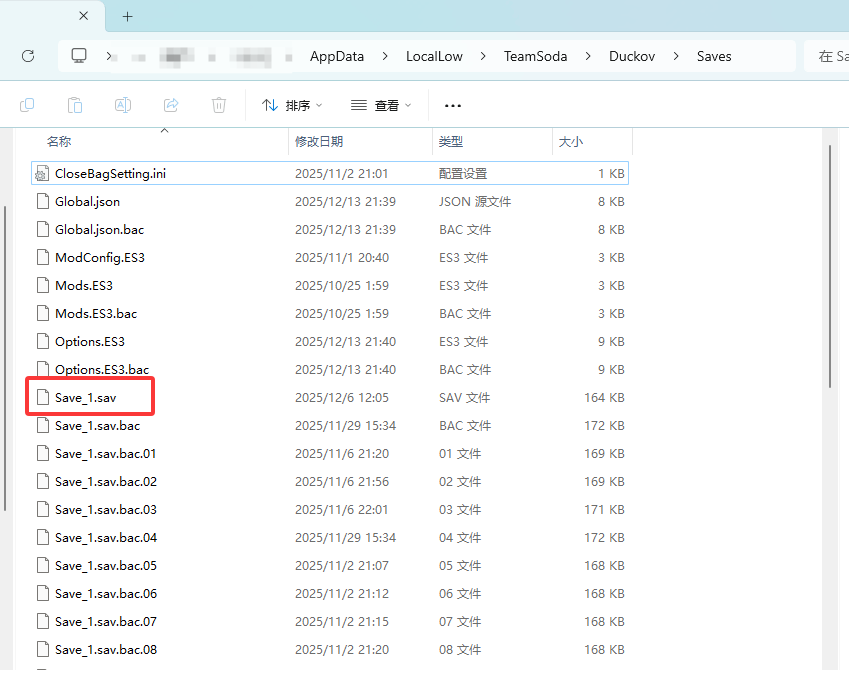The width and height of the screenshot is (849, 695).
Task: Expand the 排序 sort dropdown
Action: 292,105
